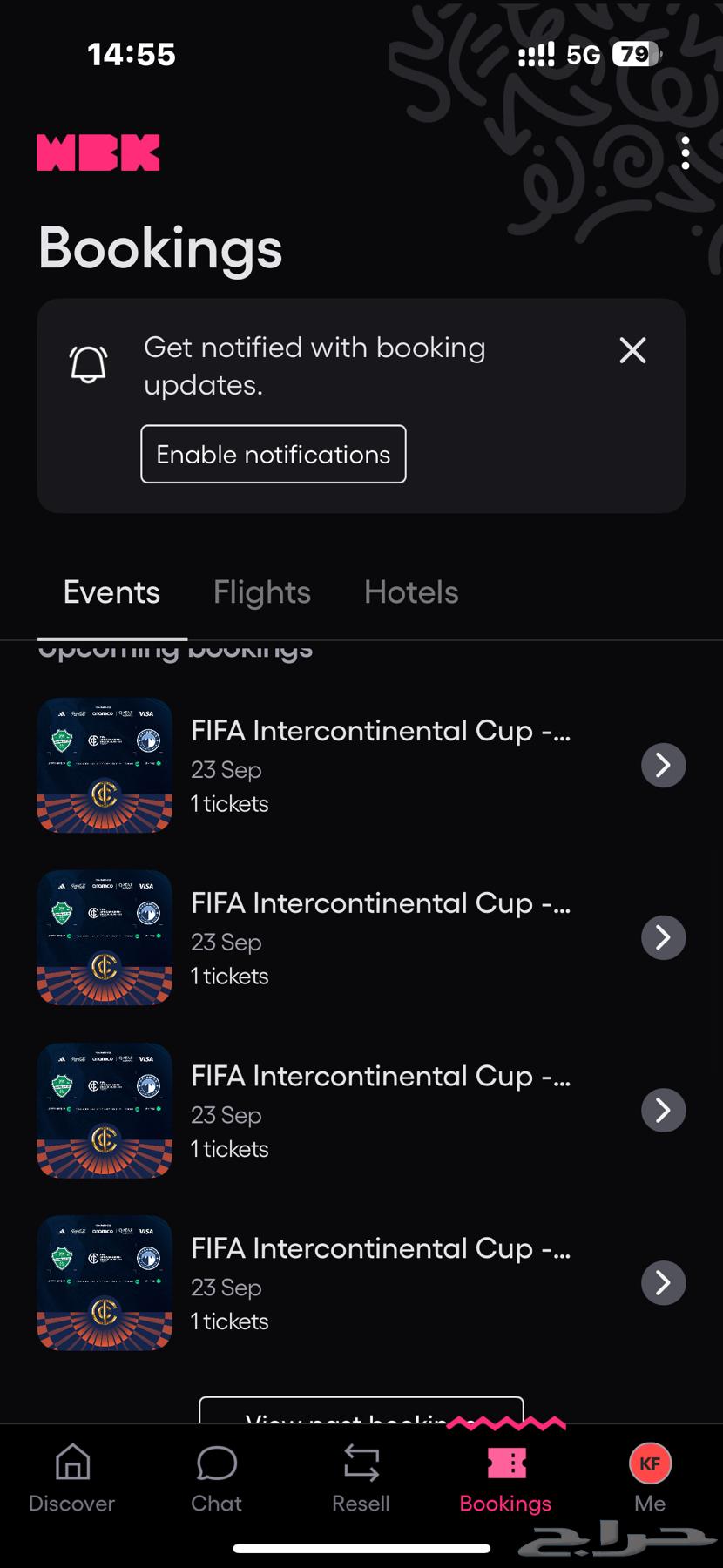
Task: Select the Events tab
Action: (111, 592)
